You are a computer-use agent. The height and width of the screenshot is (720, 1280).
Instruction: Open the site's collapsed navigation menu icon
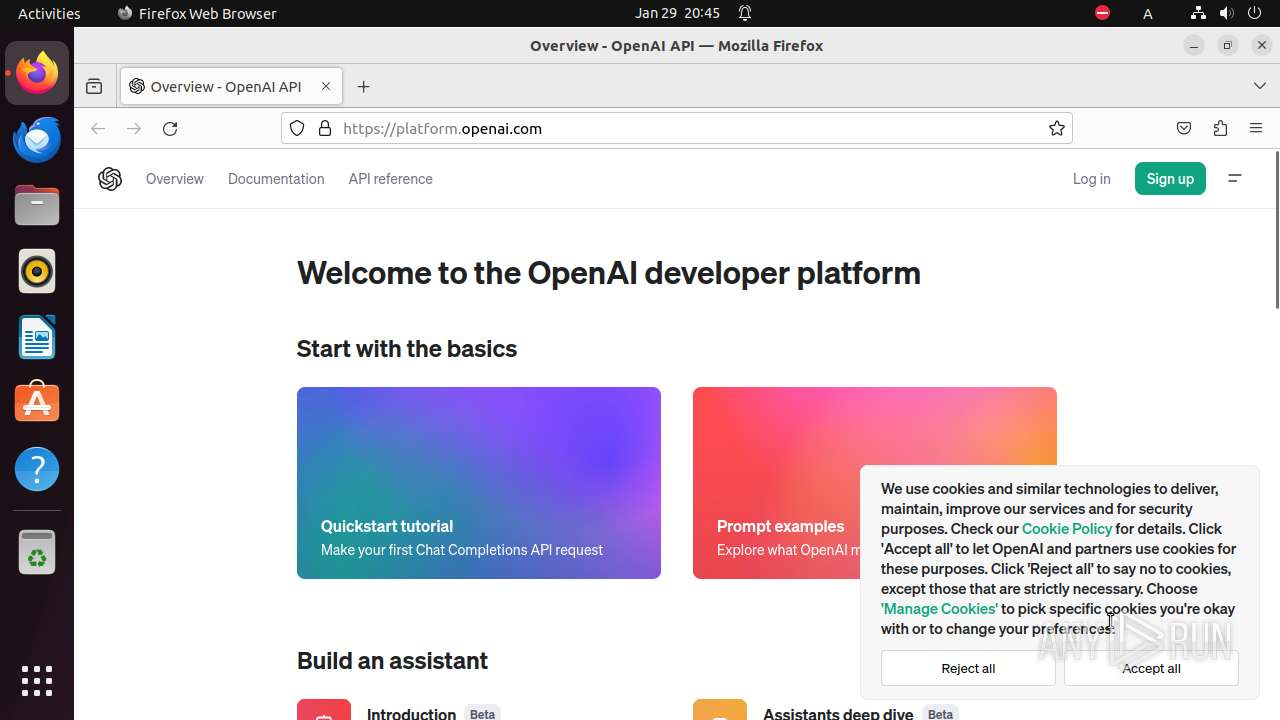[1235, 179]
